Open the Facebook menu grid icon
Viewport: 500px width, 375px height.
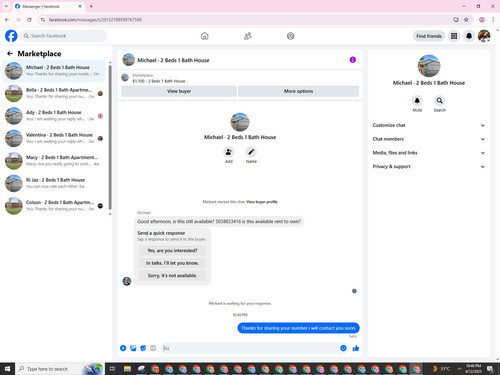pyautogui.click(x=454, y=36)
